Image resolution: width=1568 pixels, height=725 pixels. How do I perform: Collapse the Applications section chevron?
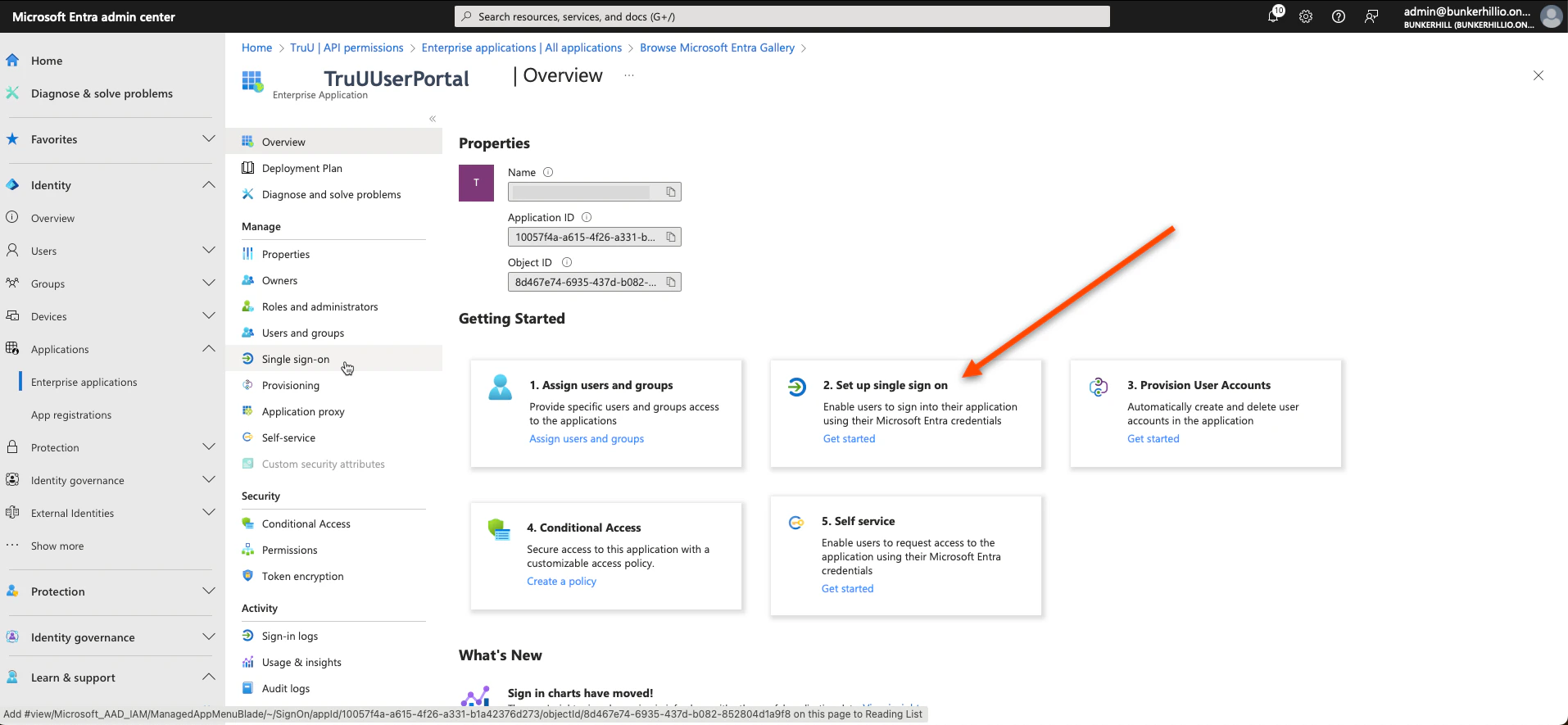tap(209, 349)
